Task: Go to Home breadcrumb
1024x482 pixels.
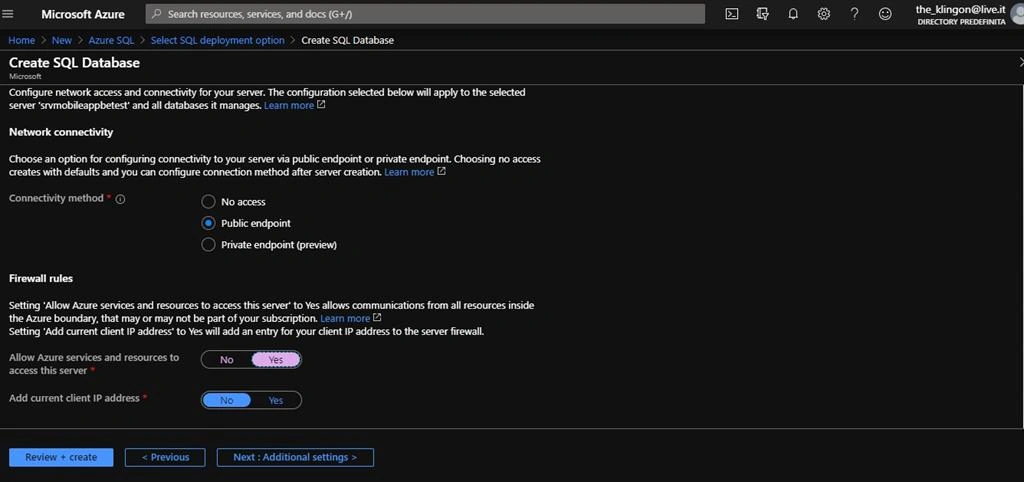Action: [x=22, y=40]
